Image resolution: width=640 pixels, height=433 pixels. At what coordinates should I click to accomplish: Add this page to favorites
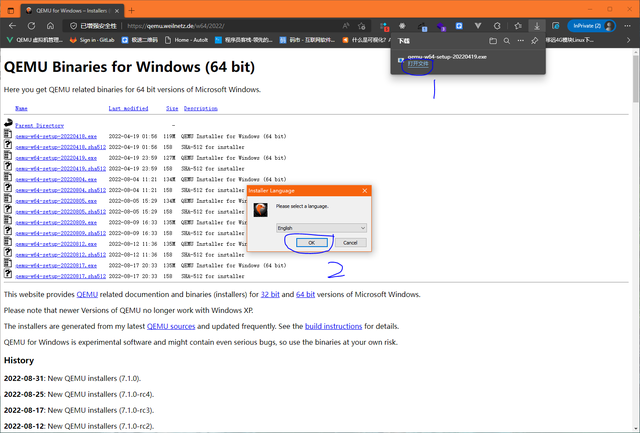(x=362, y=26)
